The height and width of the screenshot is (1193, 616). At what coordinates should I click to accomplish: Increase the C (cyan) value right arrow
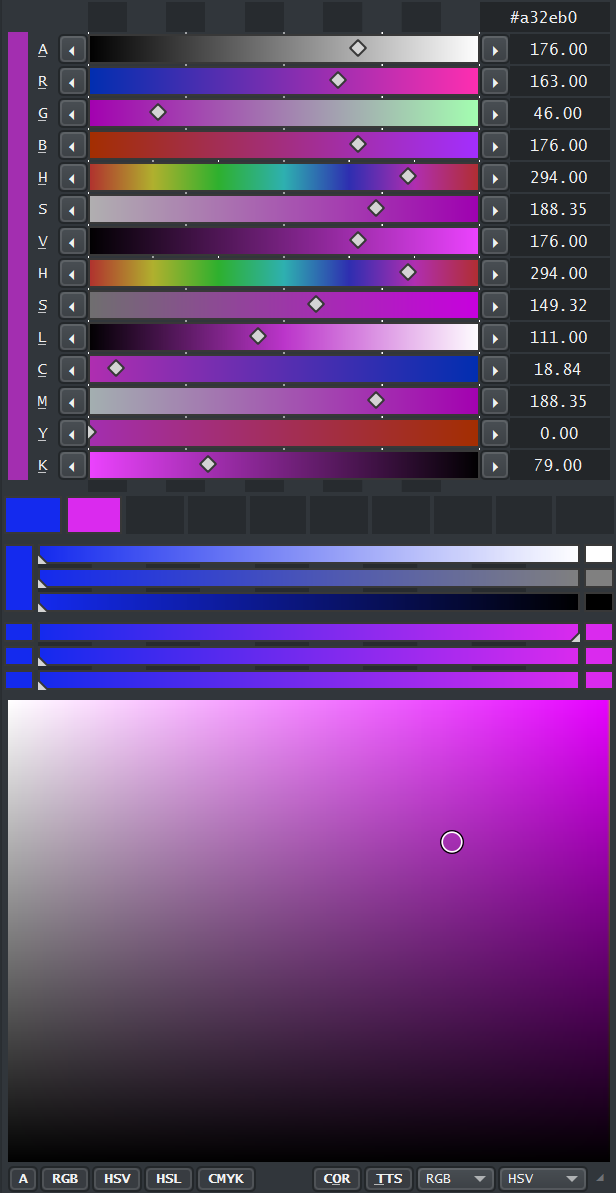pos(495,369)
